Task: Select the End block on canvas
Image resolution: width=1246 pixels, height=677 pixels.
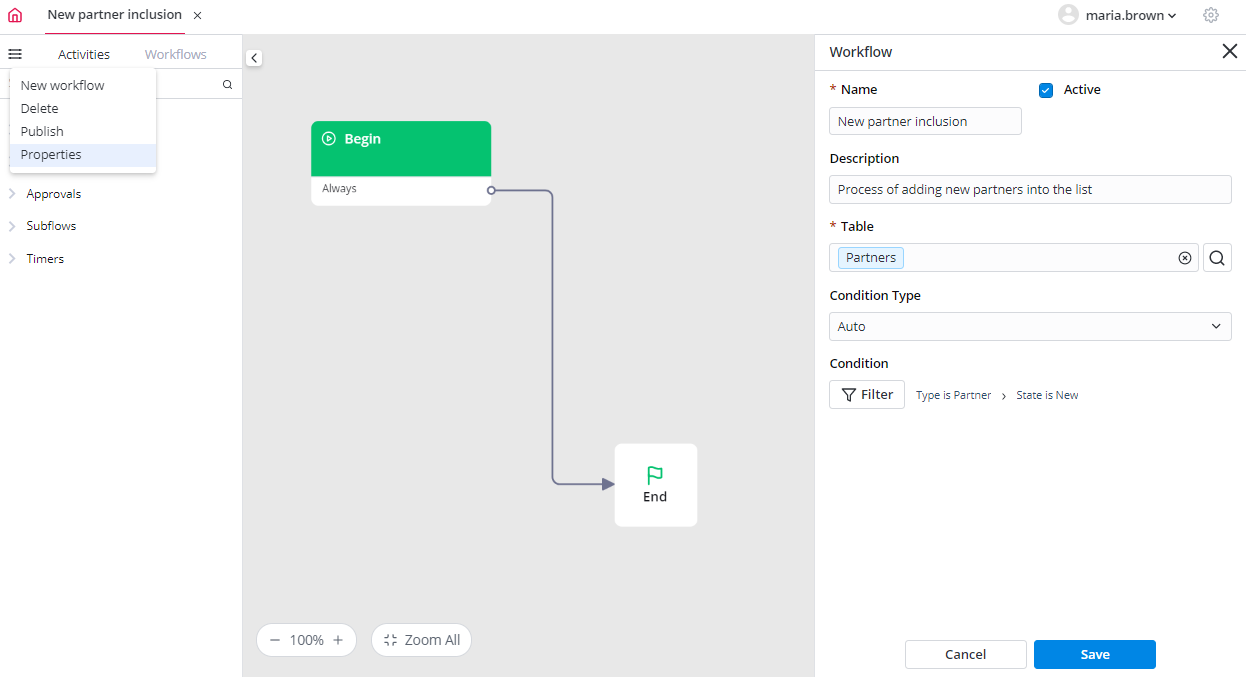Action: pos(656,485)
